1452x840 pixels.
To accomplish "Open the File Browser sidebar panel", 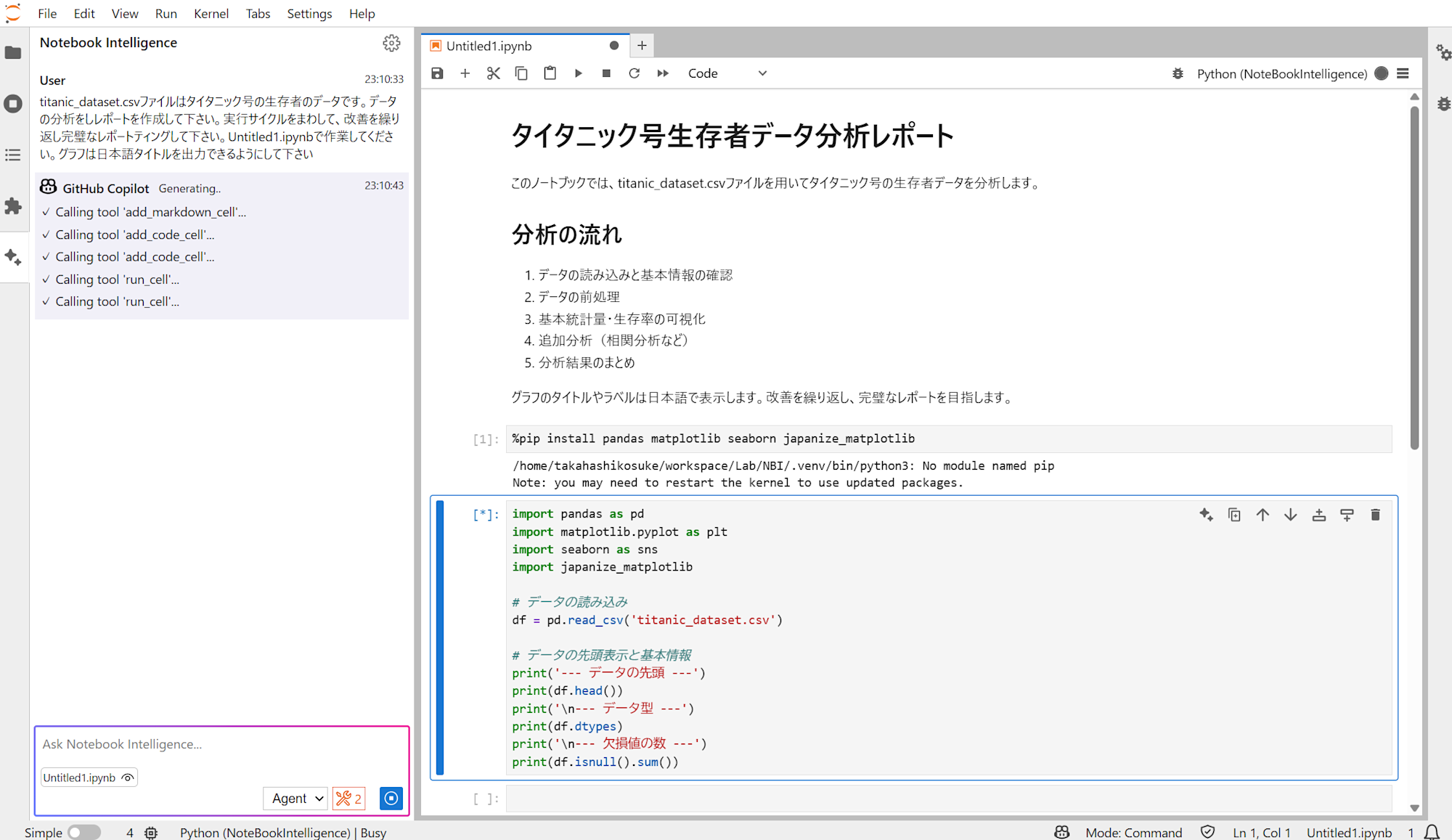I will (13, 52).
